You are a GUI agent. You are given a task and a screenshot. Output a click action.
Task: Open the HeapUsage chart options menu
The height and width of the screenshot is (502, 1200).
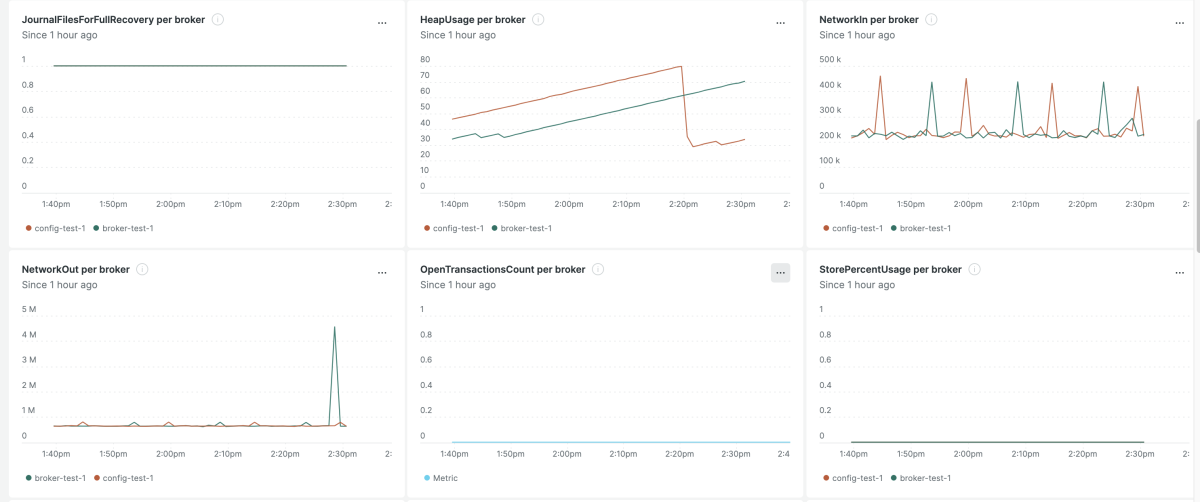pos(781,23)
